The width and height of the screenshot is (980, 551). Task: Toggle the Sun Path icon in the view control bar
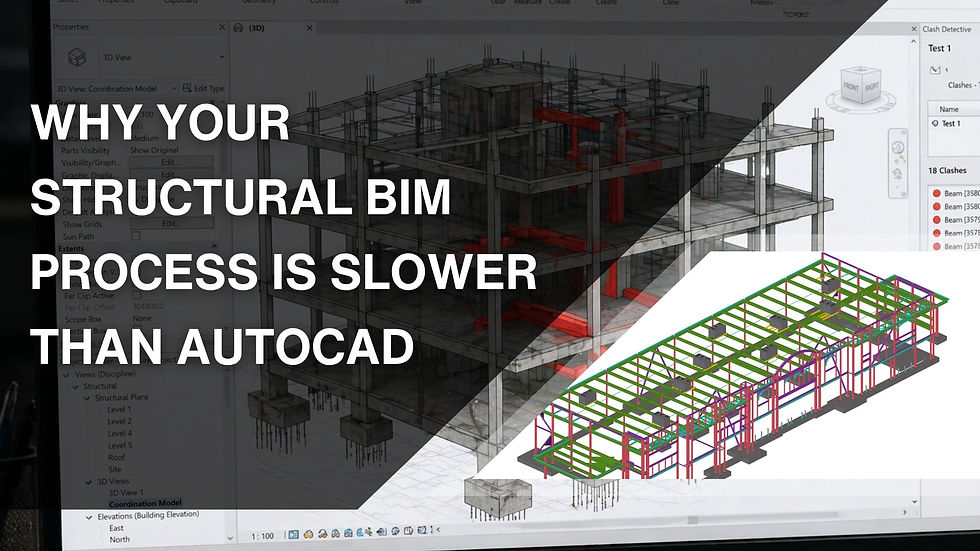pos(322,534)
